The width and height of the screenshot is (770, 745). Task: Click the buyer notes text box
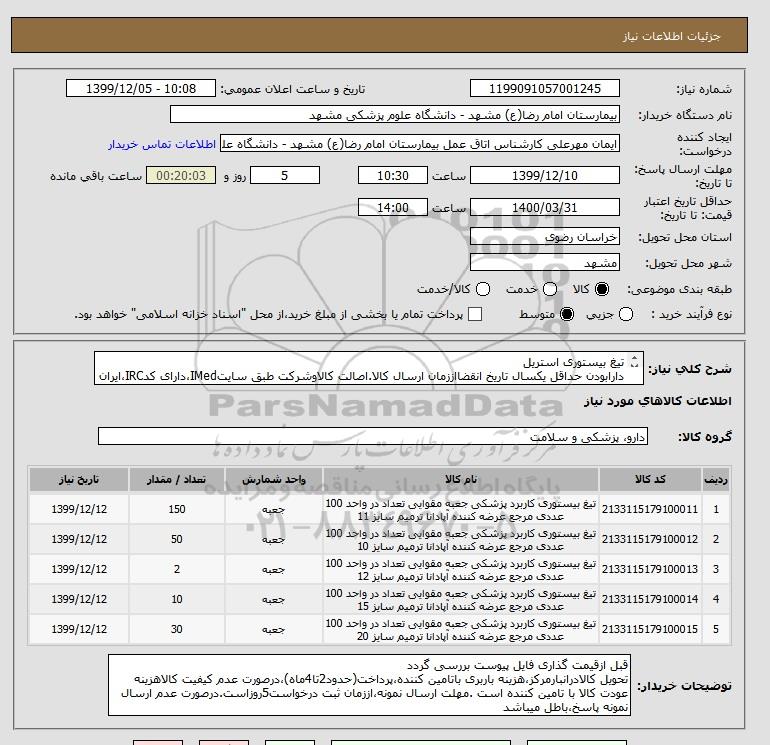click(x=369, y=685)
